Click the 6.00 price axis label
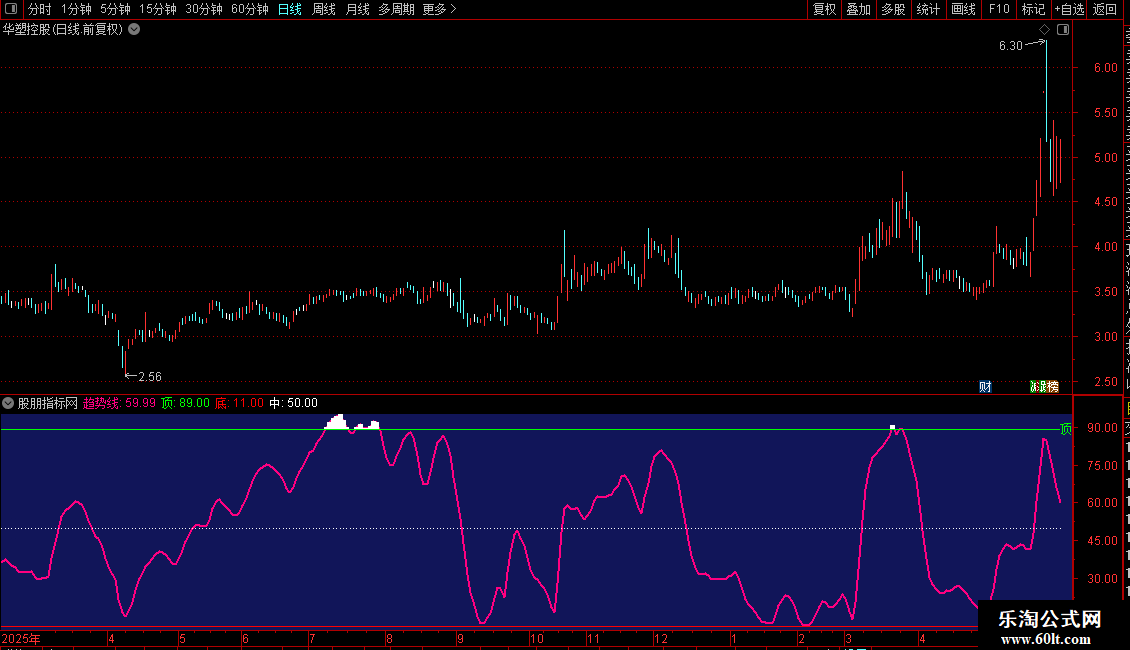 [1105, 68]
